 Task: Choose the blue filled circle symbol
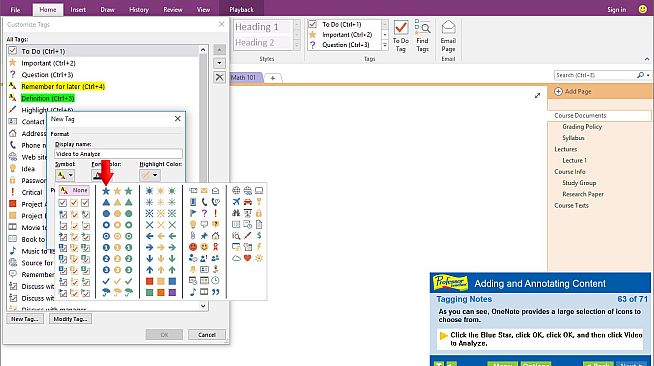tap(106, 213)
